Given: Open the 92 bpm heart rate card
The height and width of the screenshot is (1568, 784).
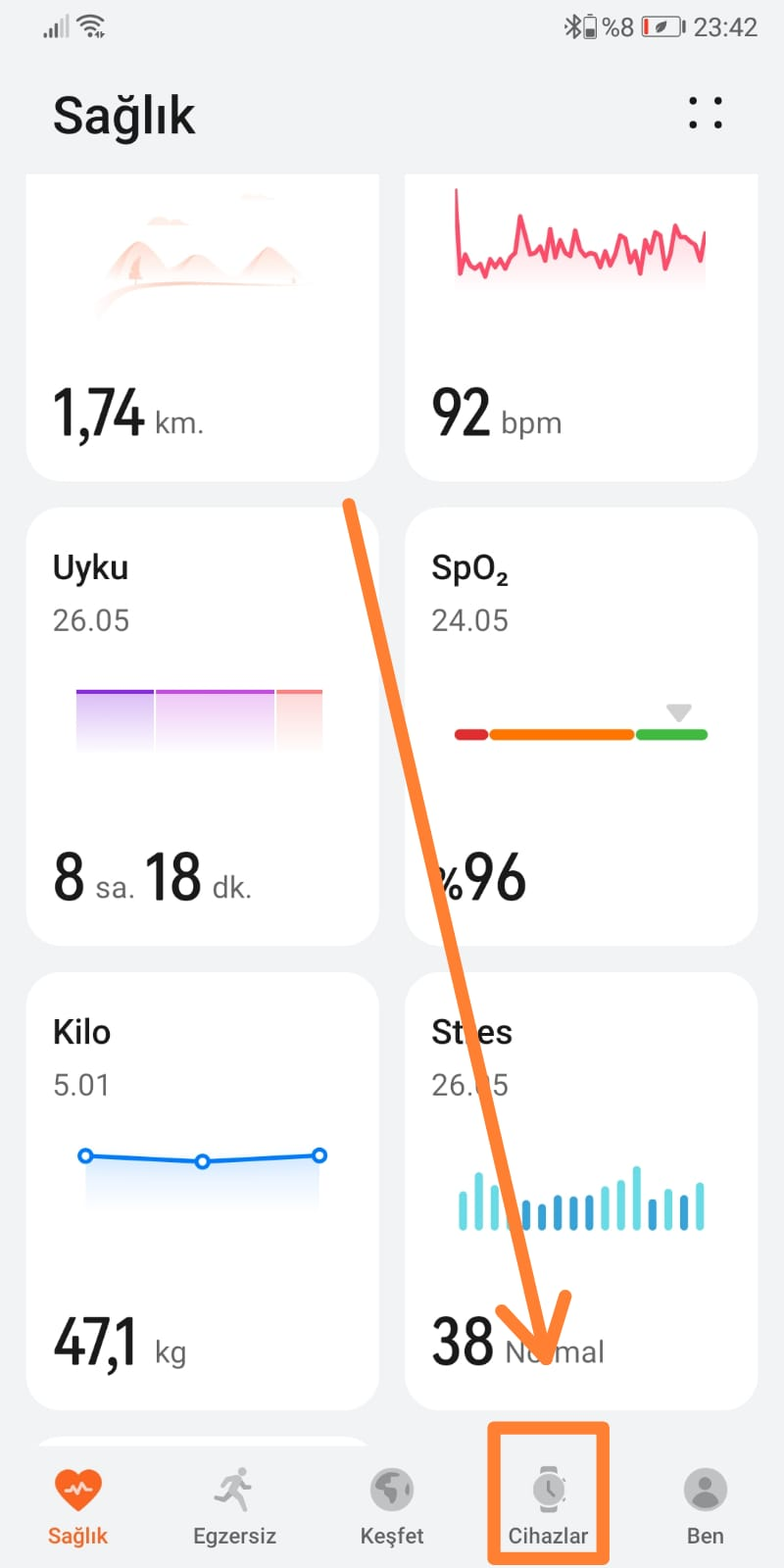Looking at the screenshot, I should pyautogui.click(x=581, y=328).
